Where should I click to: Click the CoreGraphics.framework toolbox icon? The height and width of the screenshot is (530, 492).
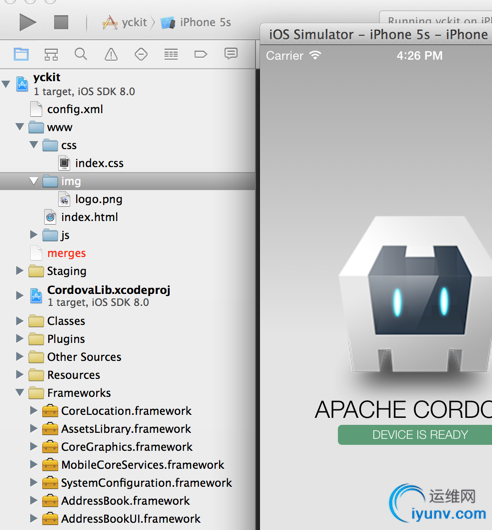click(x=50, y=447)
